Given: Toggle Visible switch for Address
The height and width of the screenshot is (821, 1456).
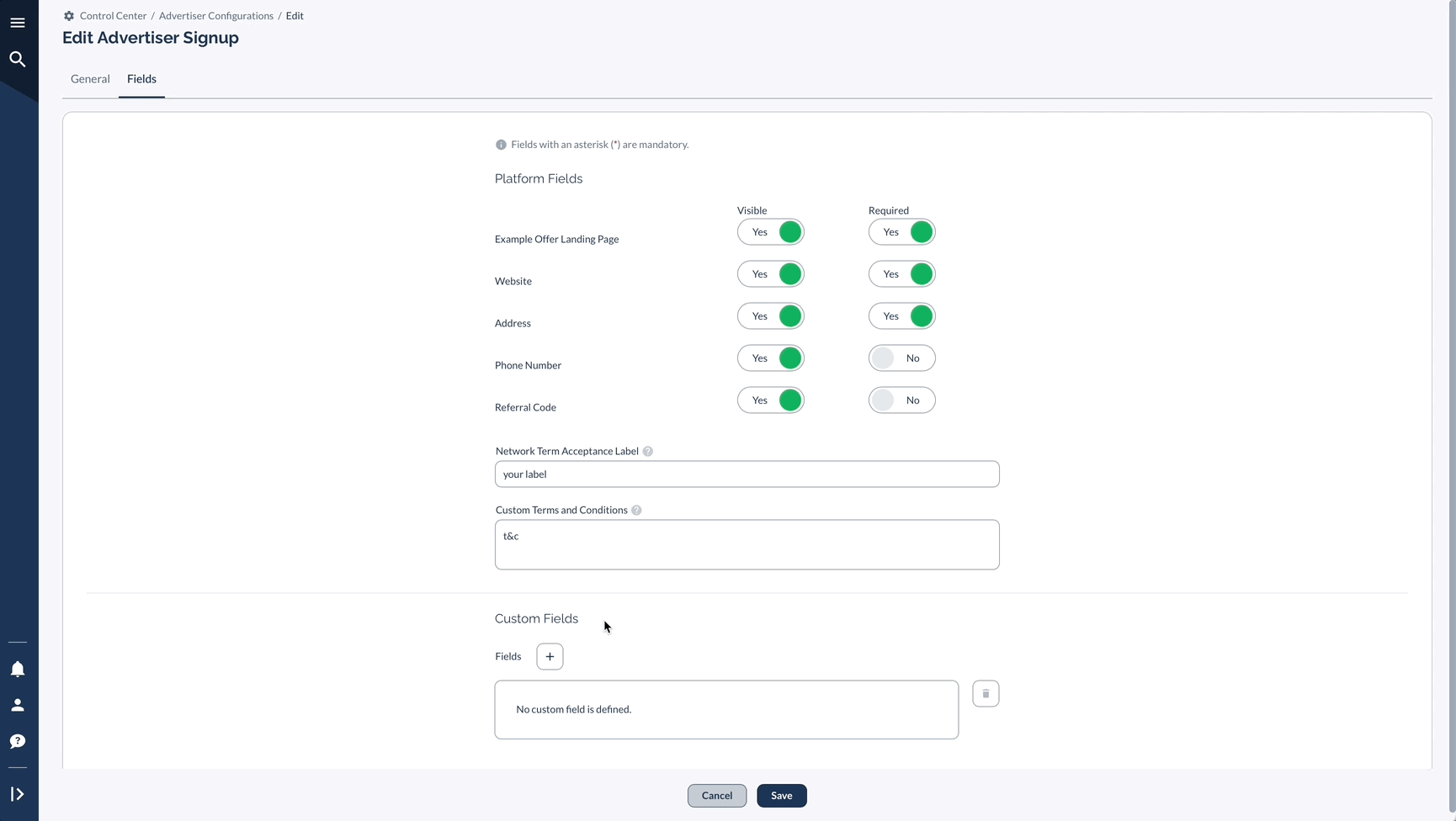Looking at the screenshot, I should (x=771, y=316).
